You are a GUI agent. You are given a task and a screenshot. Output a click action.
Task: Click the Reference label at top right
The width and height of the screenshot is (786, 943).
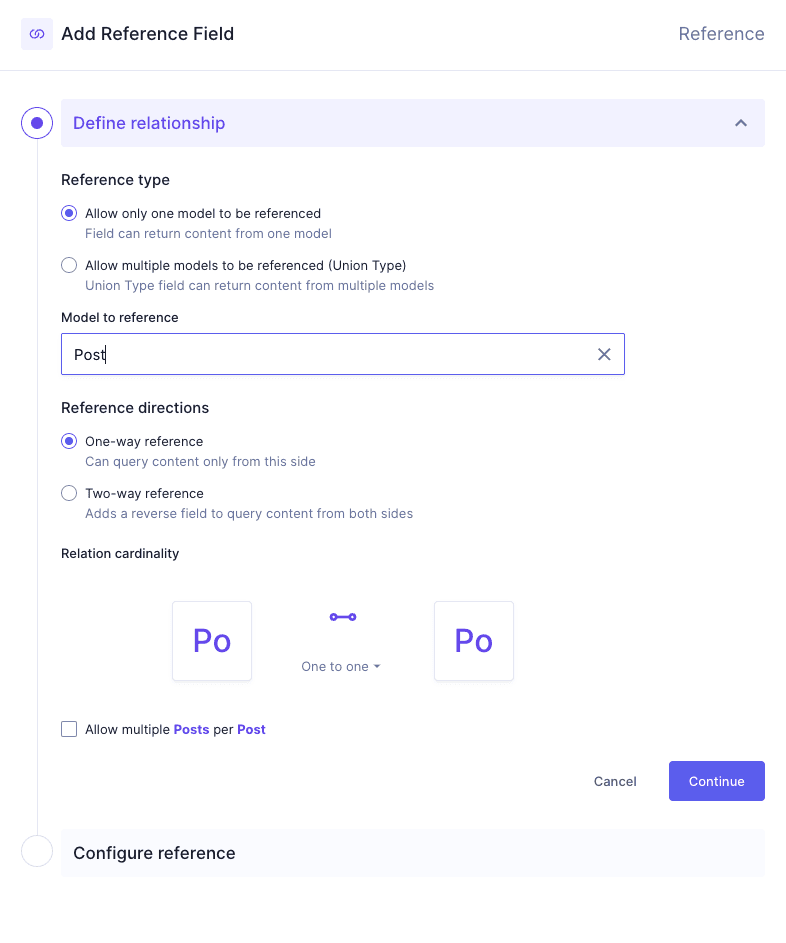(721, 34)
